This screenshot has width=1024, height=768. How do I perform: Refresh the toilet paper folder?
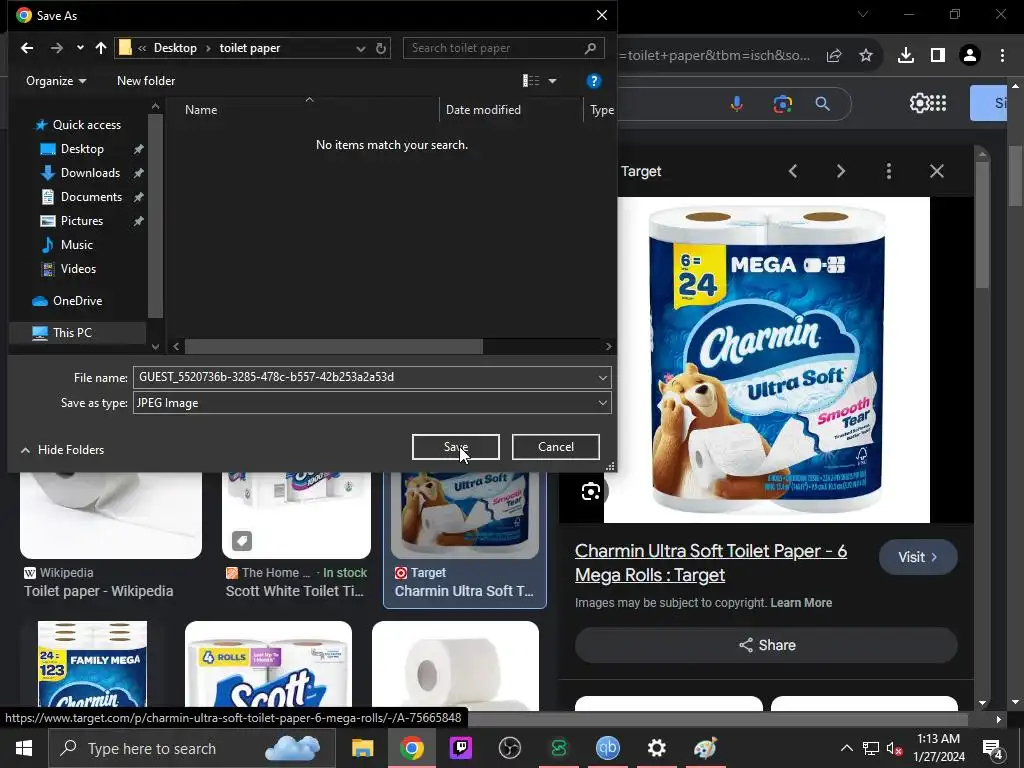[381, 48]
